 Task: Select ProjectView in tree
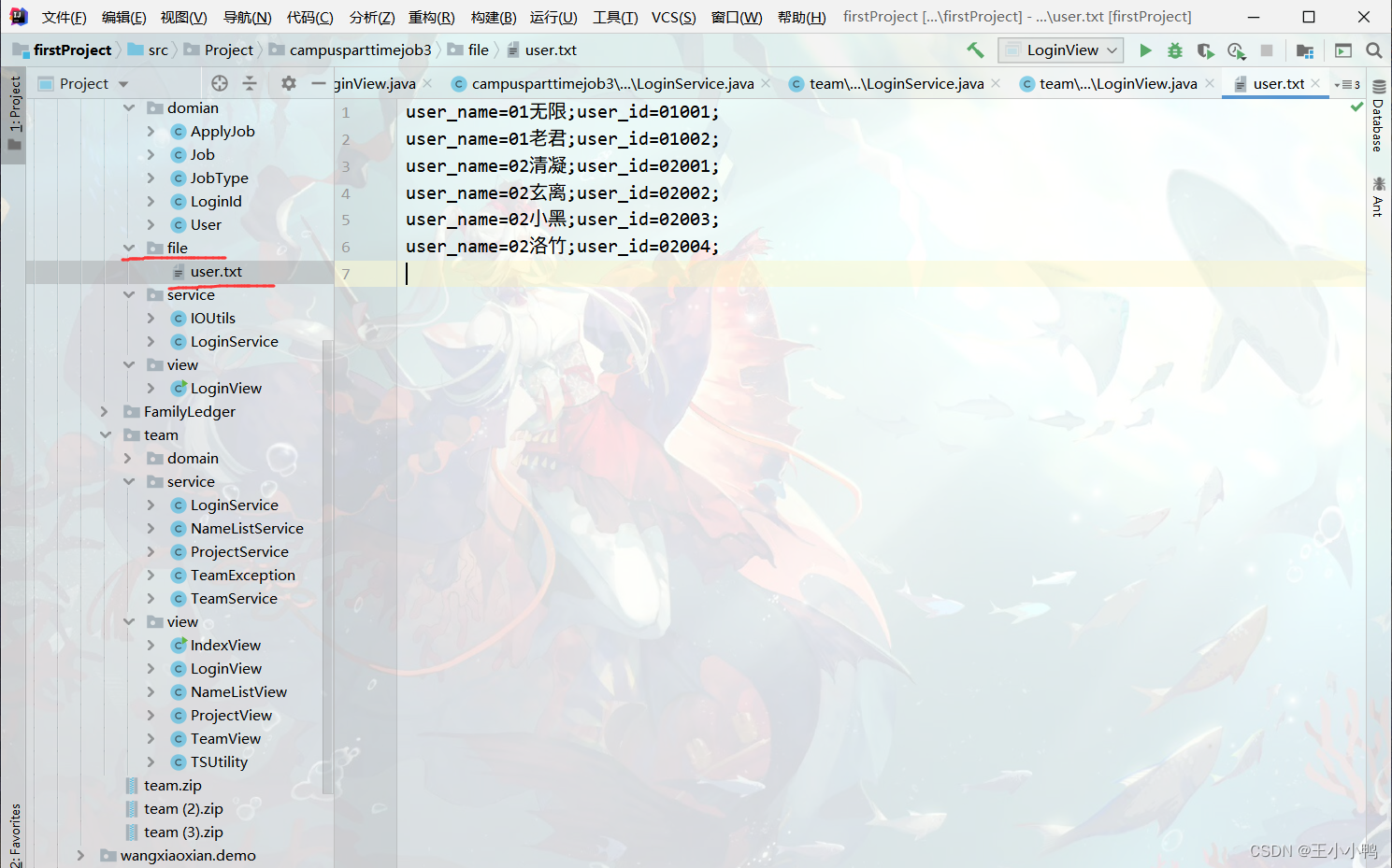pos(231,716)
